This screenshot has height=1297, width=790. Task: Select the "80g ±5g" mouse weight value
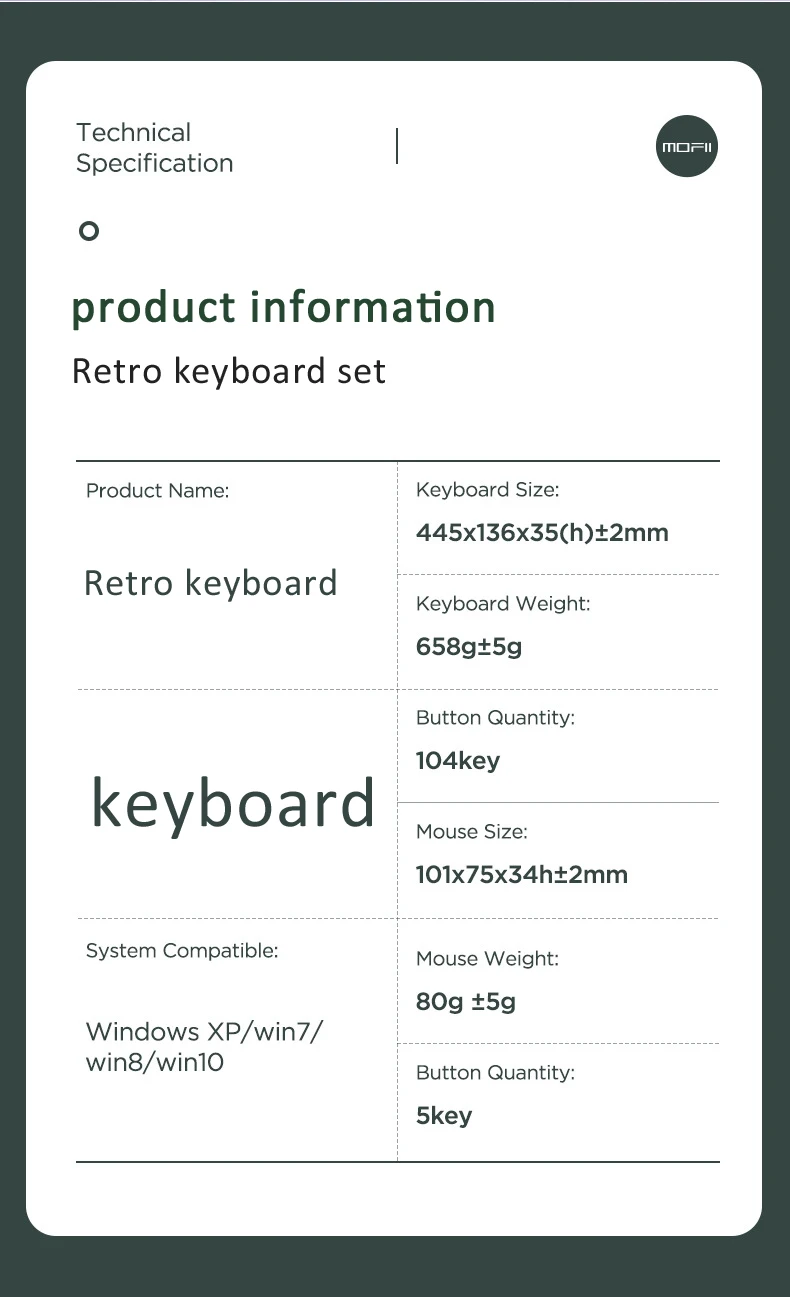pos(466,1001)
